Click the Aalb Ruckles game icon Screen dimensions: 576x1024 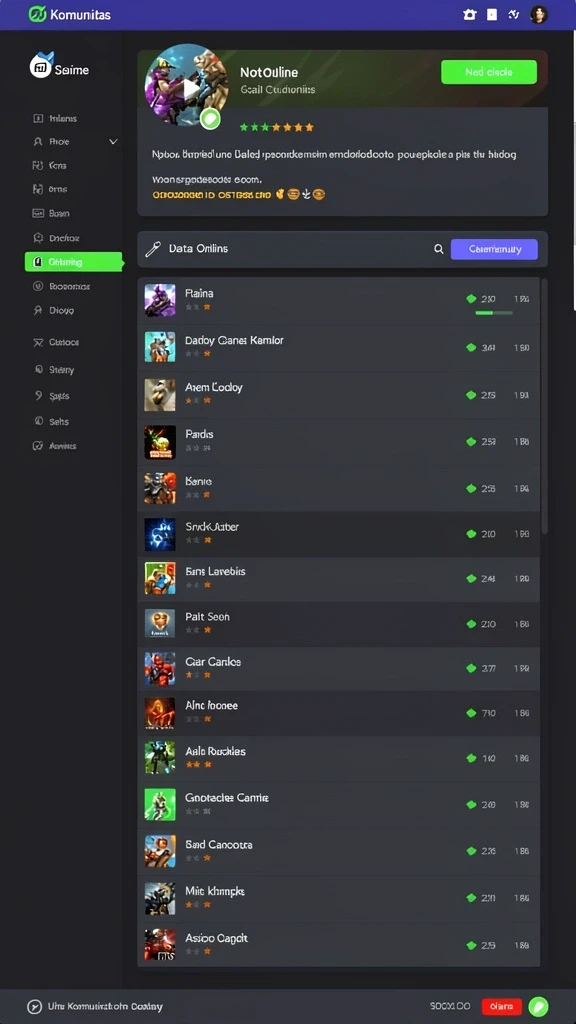coord(160,758)
